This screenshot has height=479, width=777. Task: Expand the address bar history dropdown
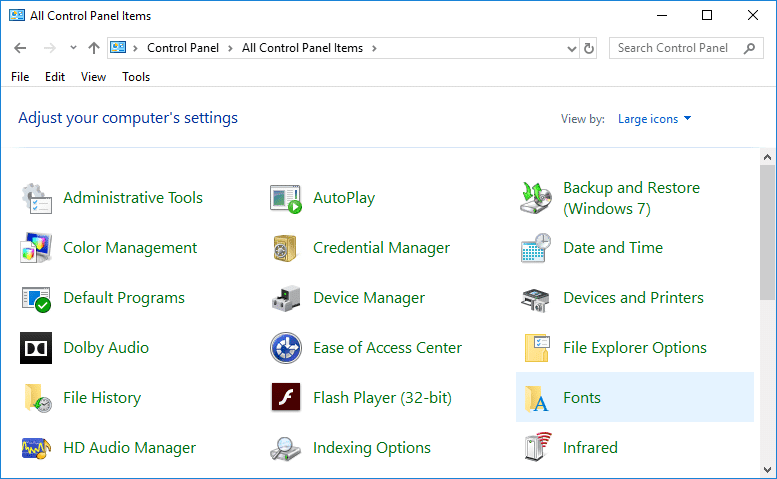coord(570,48)
